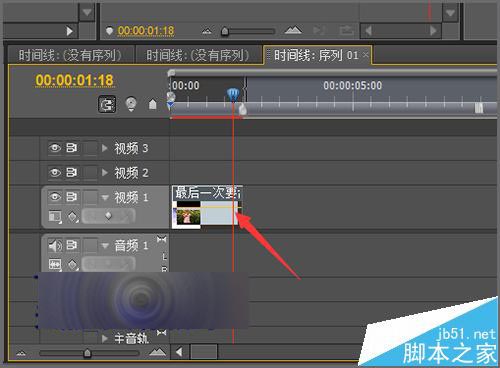Click the work area bar start handle
This screenshot has height=368, width=500.
point(171,97)
